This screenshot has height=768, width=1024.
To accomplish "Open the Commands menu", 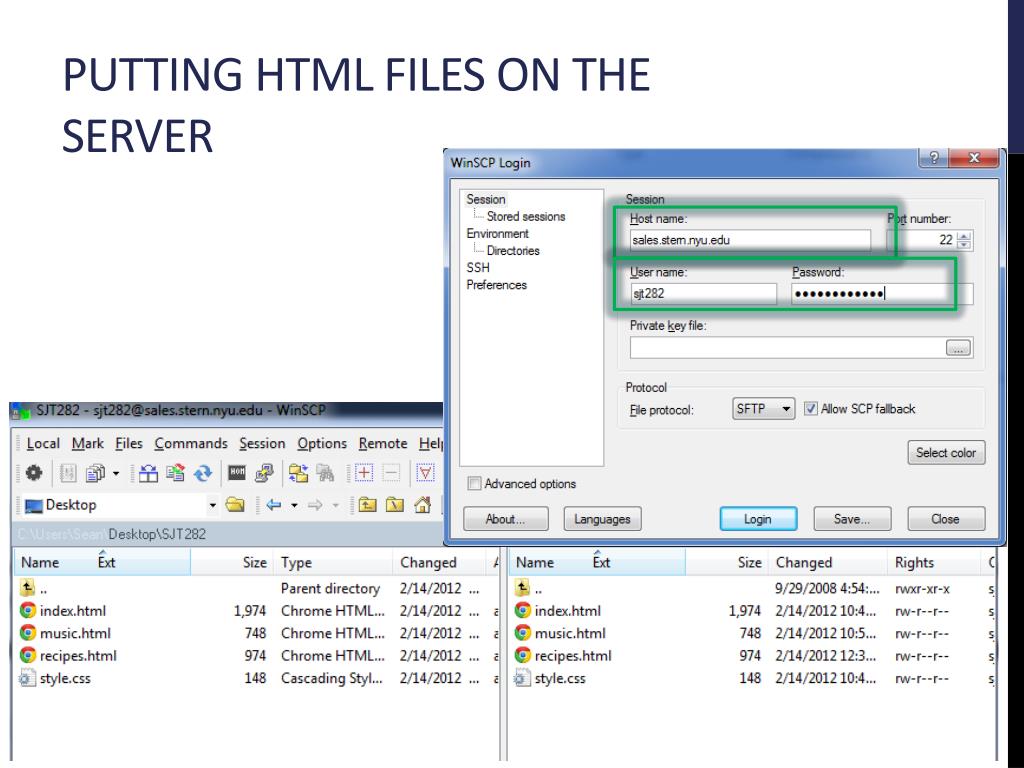I will click(x=191, y=443).
